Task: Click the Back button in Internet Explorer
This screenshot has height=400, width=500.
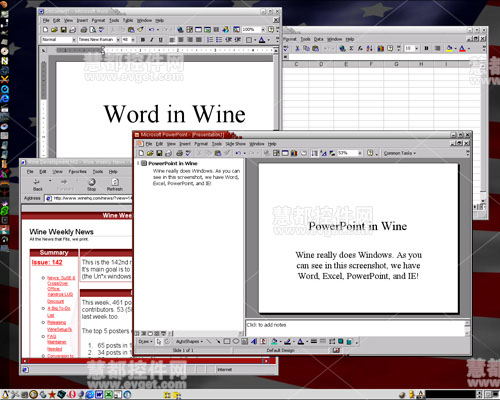Action: [x=37, y=184]
